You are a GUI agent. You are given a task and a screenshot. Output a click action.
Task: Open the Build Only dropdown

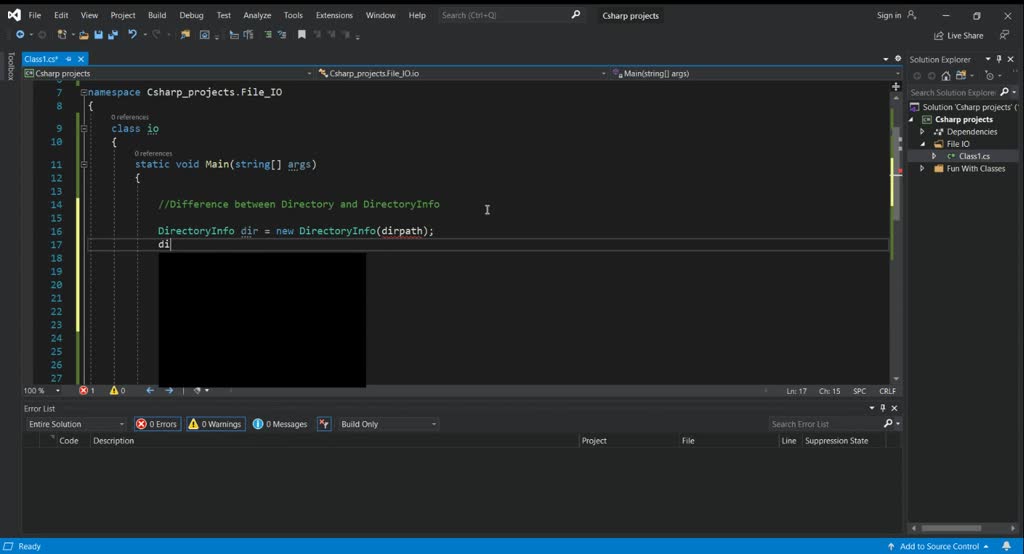click(388, 424)
